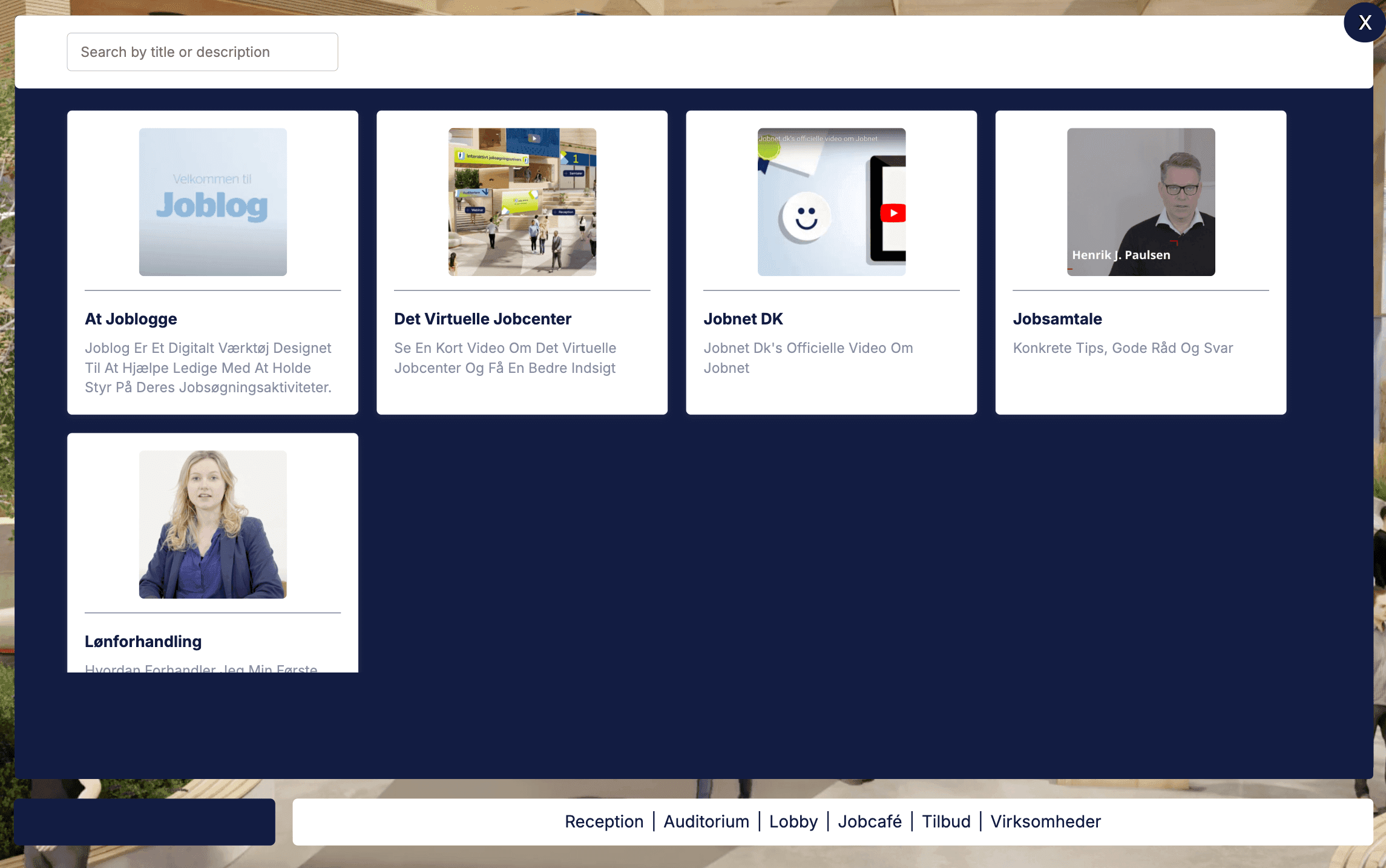Go to Reception in the bottom navigation
Viewport: 1386px width, 868px height.
604,821
